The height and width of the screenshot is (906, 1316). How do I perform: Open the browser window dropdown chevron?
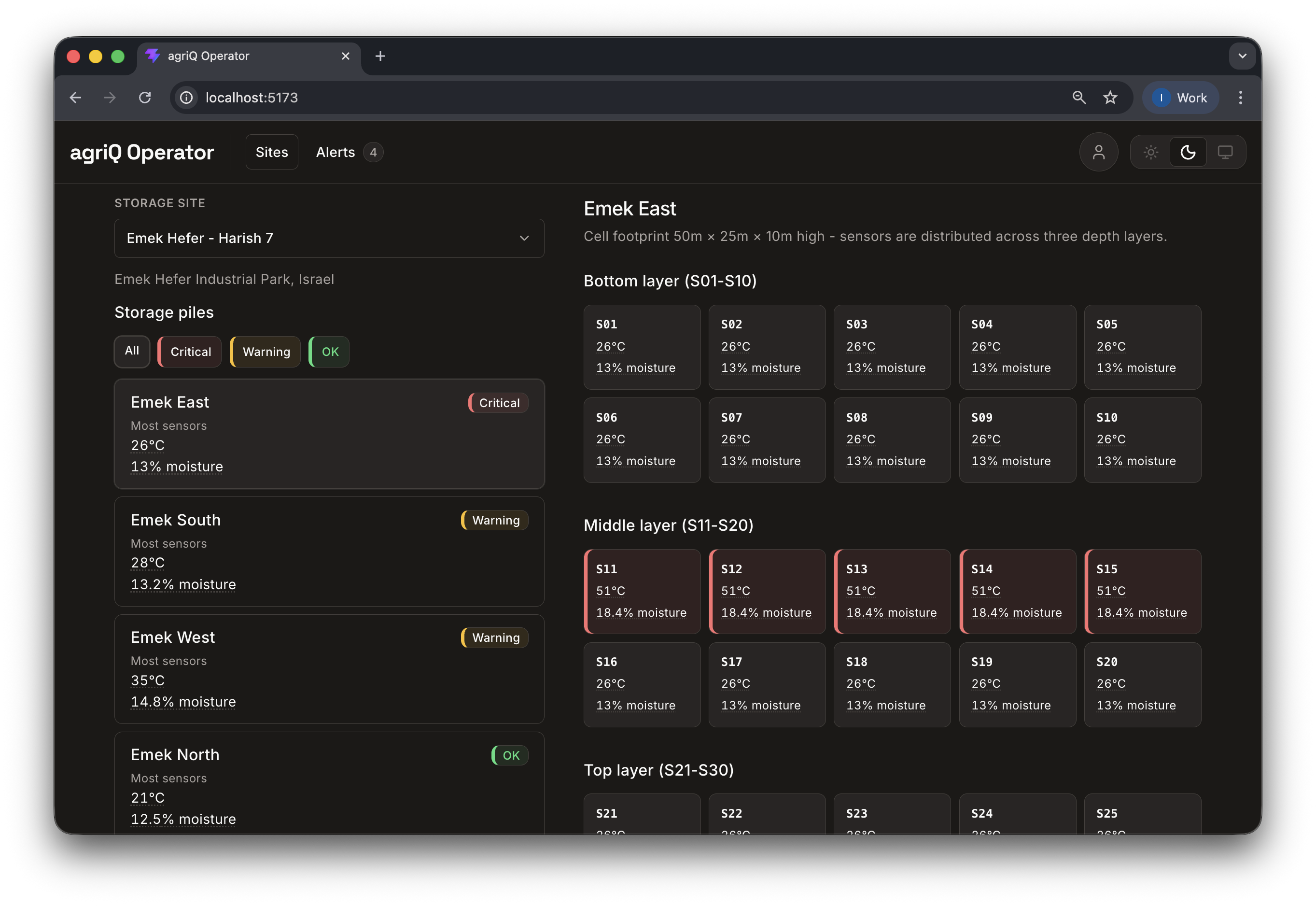(x=1242, y=56)
